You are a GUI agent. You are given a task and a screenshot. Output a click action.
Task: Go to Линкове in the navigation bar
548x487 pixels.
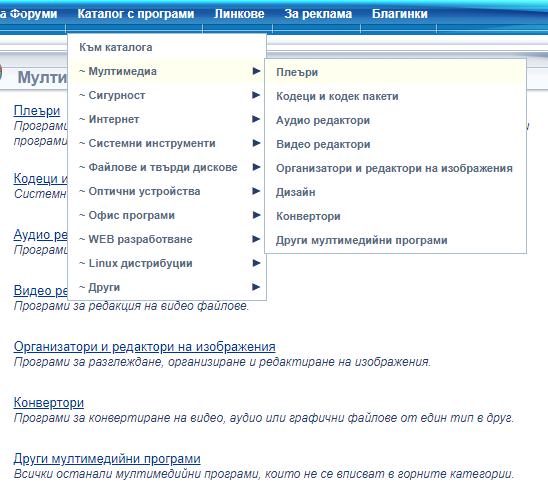(x=239, y=14)
